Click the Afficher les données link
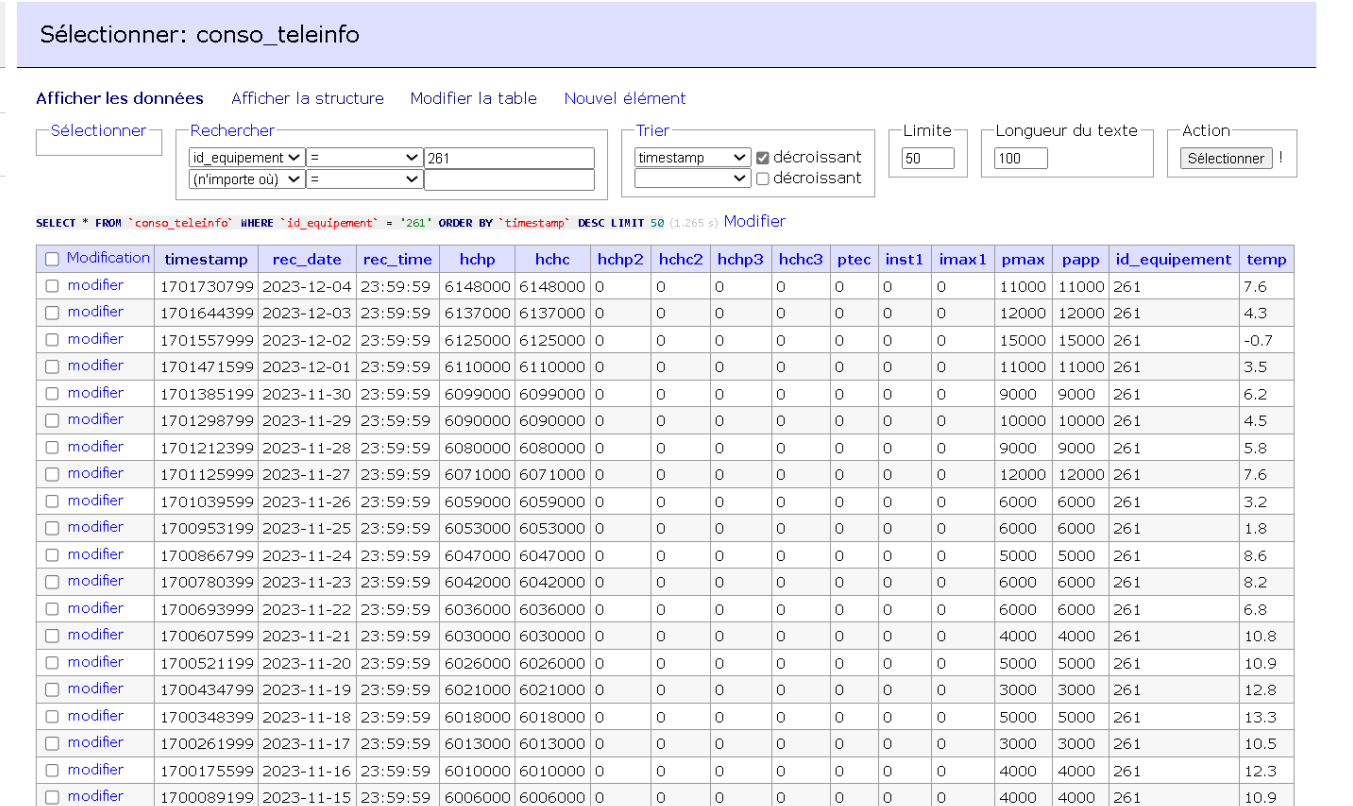The height and width of the screenshot is (806, 1353). coord(120,98)
